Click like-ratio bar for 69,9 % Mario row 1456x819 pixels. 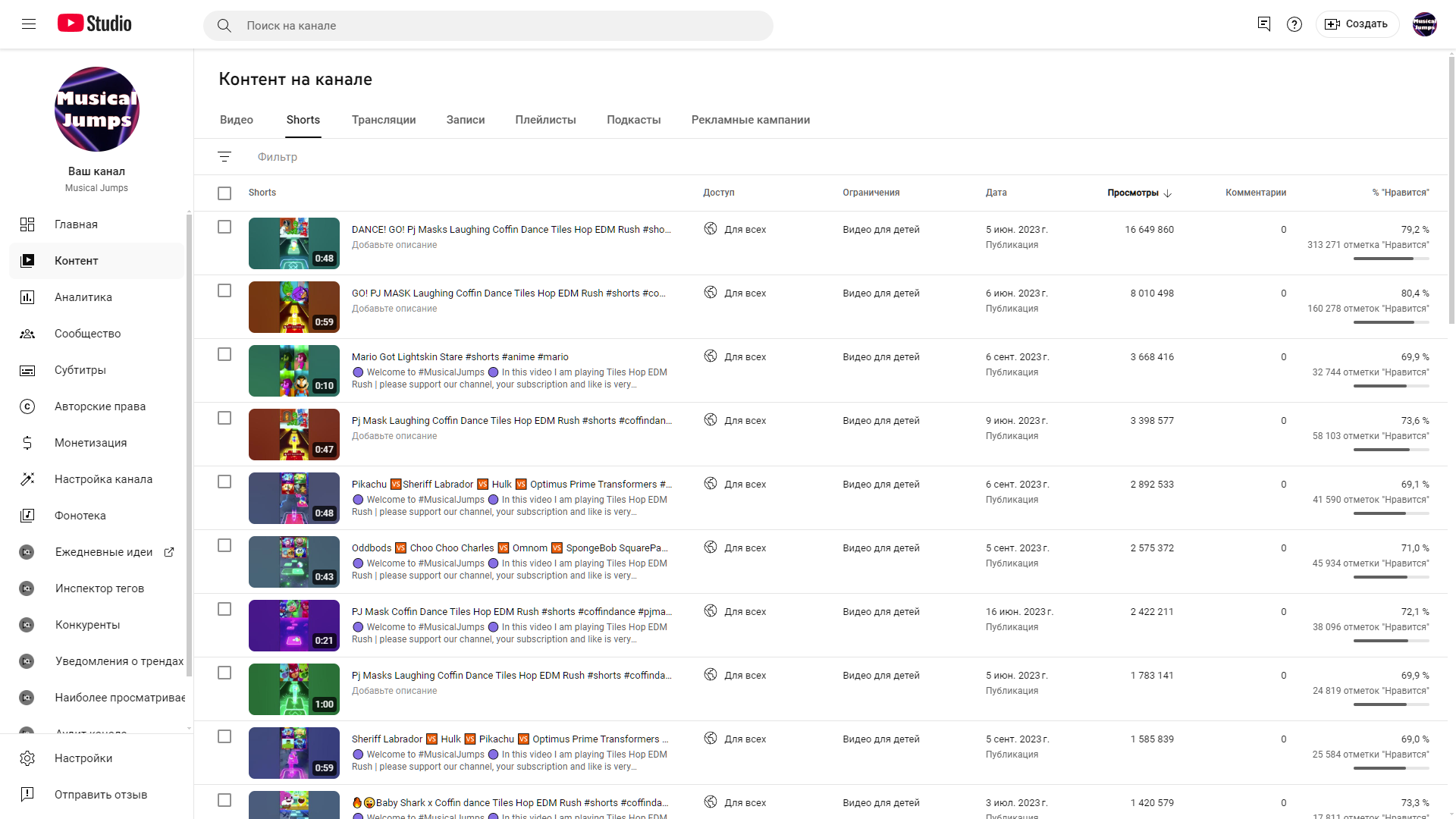click(x=1392, y=386)
